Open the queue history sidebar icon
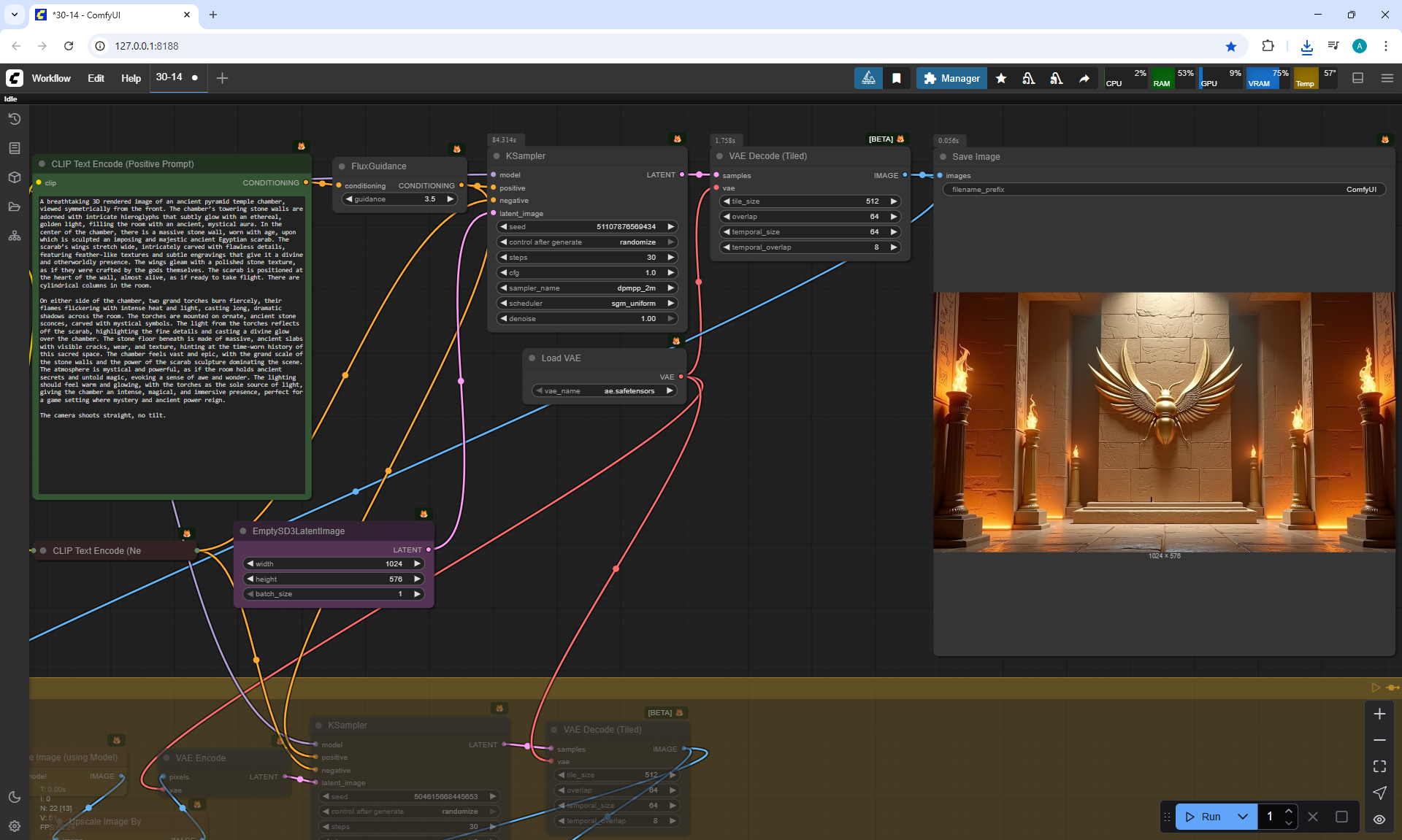 (x=15, y=119)
